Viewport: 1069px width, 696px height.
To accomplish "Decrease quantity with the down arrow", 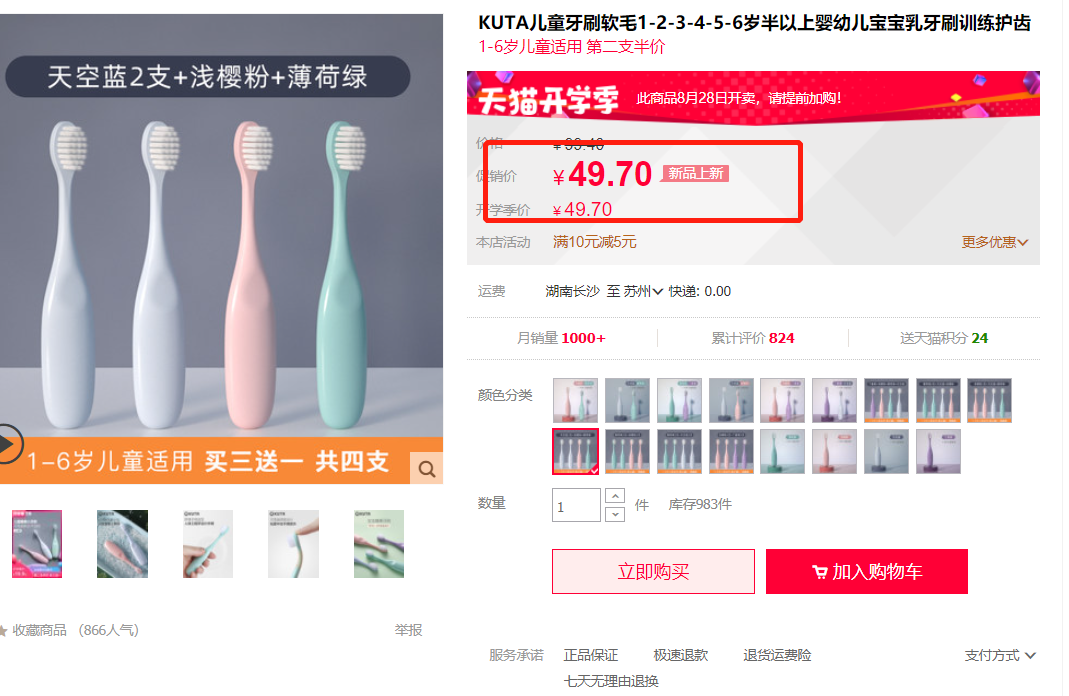I will point(616,514).
